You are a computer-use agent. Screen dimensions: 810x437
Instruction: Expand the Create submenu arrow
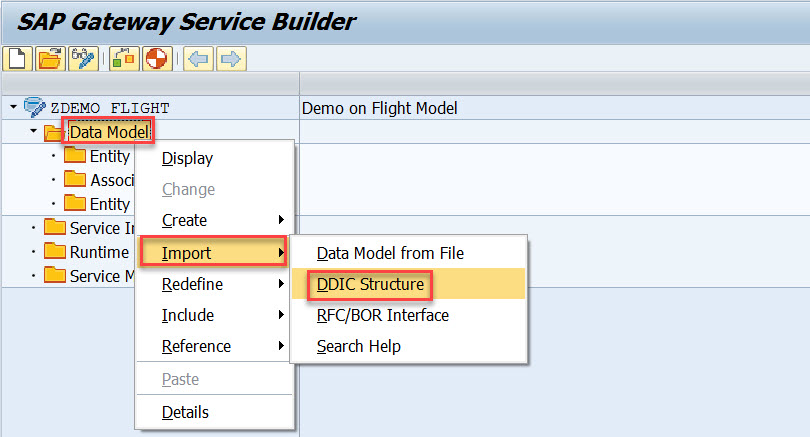[x=281, y=220]
